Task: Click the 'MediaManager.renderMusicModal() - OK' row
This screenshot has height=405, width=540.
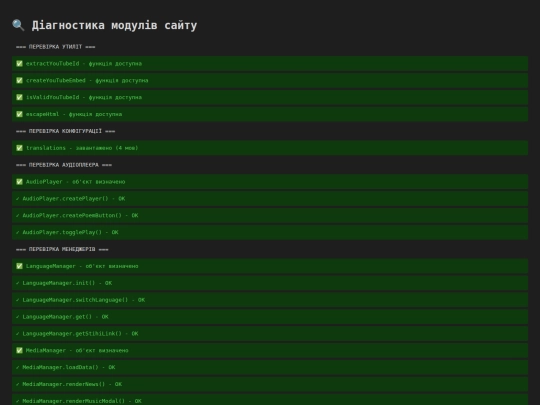Action: coord(270,399)
